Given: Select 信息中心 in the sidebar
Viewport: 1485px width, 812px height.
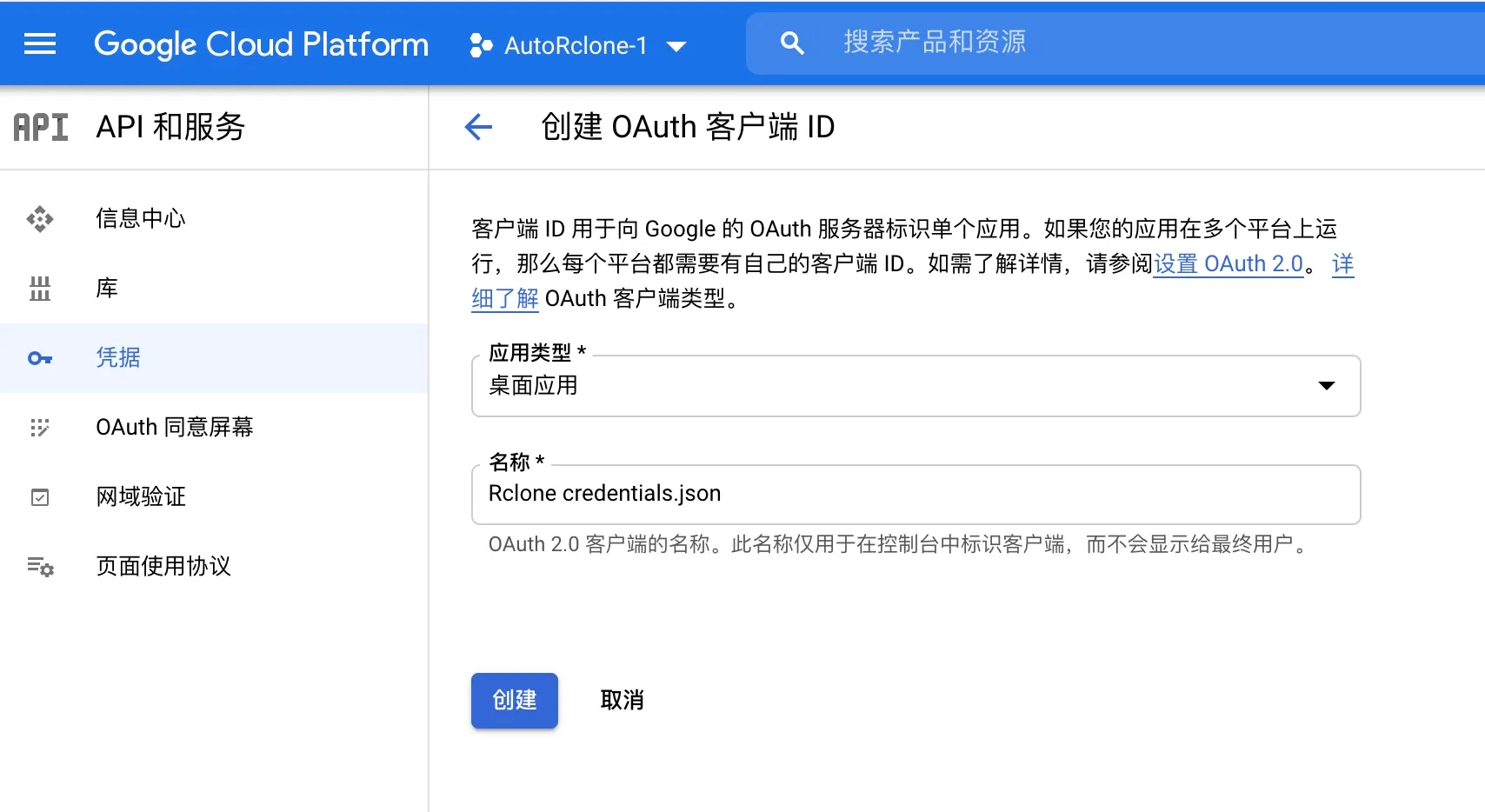Looking at the screenshot, I should (x=141, y=219).
